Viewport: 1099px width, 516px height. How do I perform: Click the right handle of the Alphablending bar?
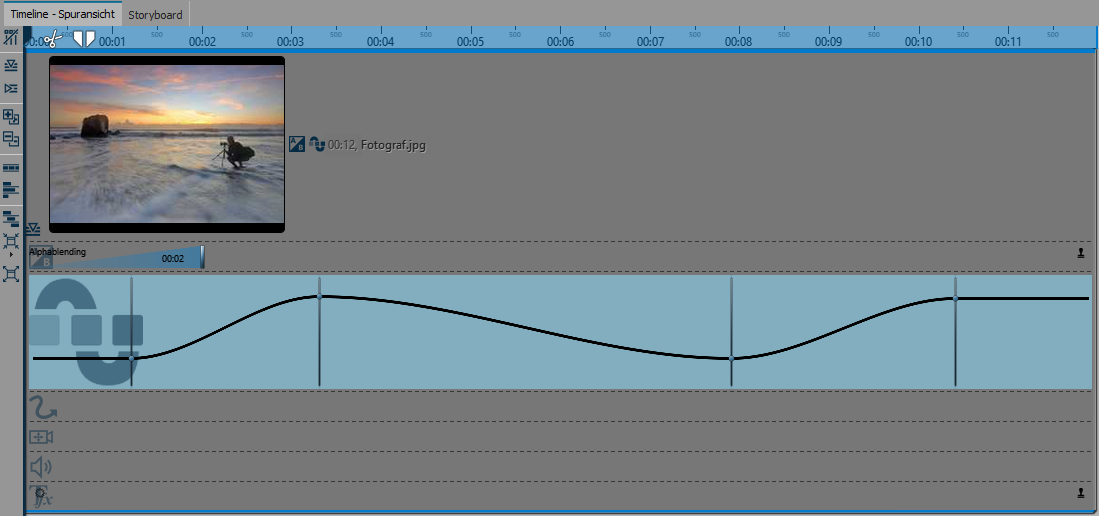[203, 257]
